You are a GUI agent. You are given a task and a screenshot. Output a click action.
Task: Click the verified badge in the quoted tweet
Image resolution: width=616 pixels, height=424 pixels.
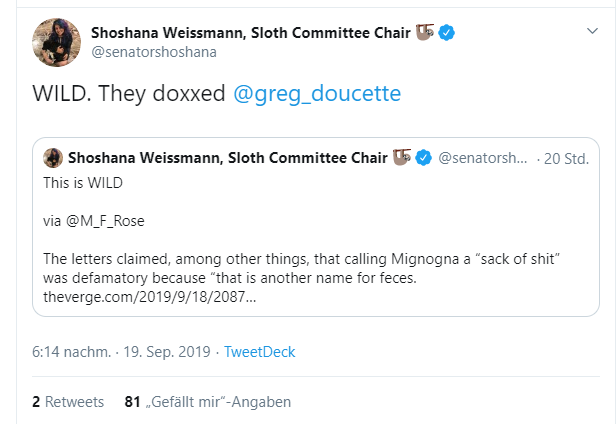tap(424, 158)
